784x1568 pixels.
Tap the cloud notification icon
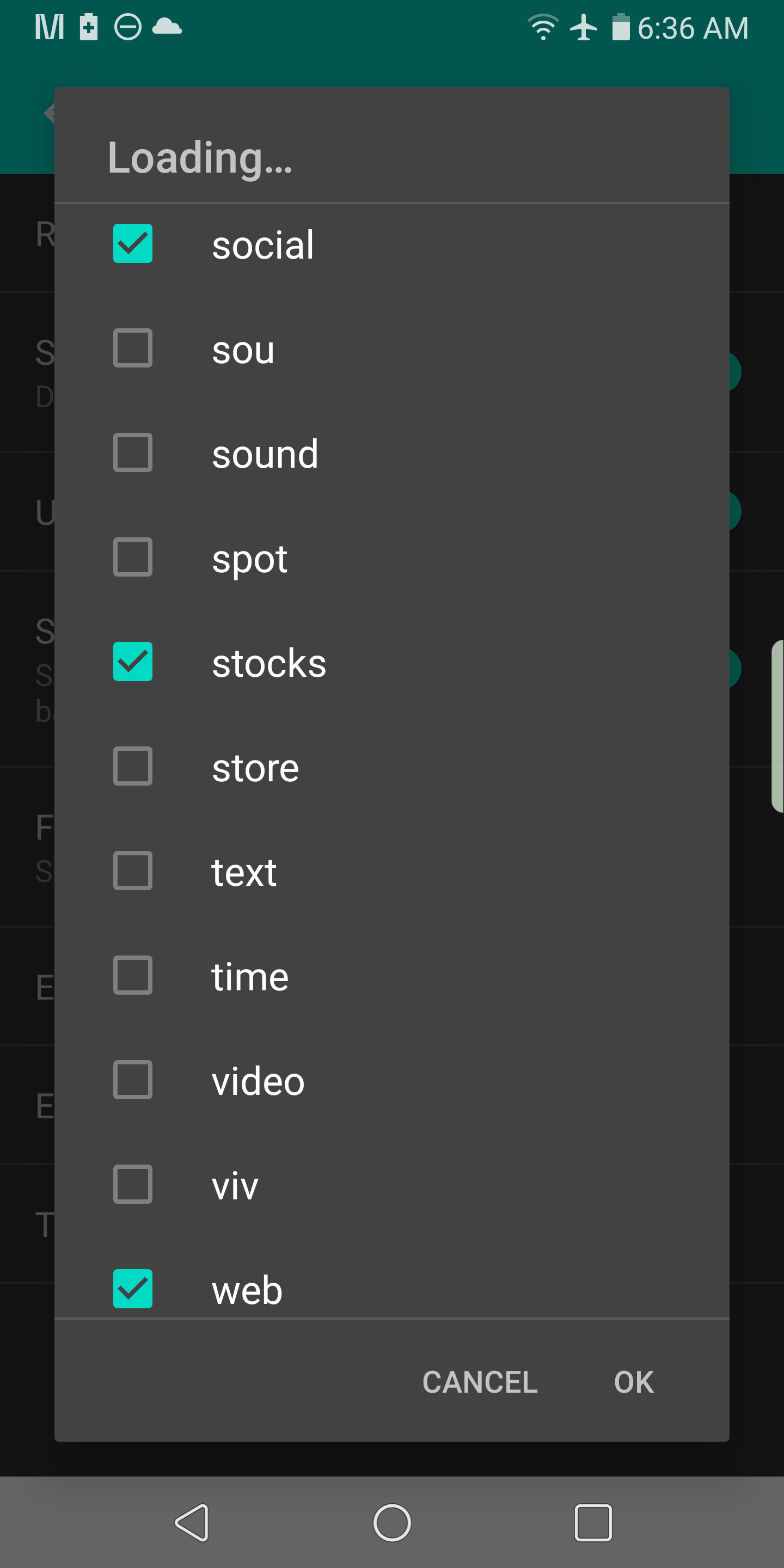(167, 27)
